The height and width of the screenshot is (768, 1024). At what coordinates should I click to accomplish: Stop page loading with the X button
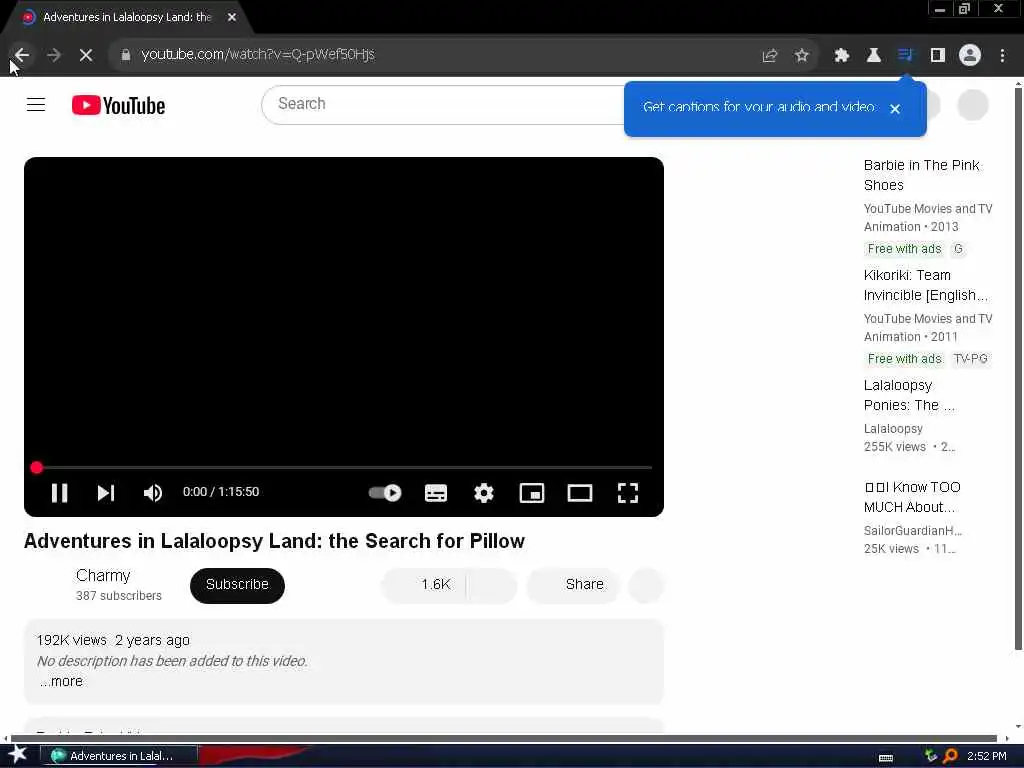(x=86, y=55)
